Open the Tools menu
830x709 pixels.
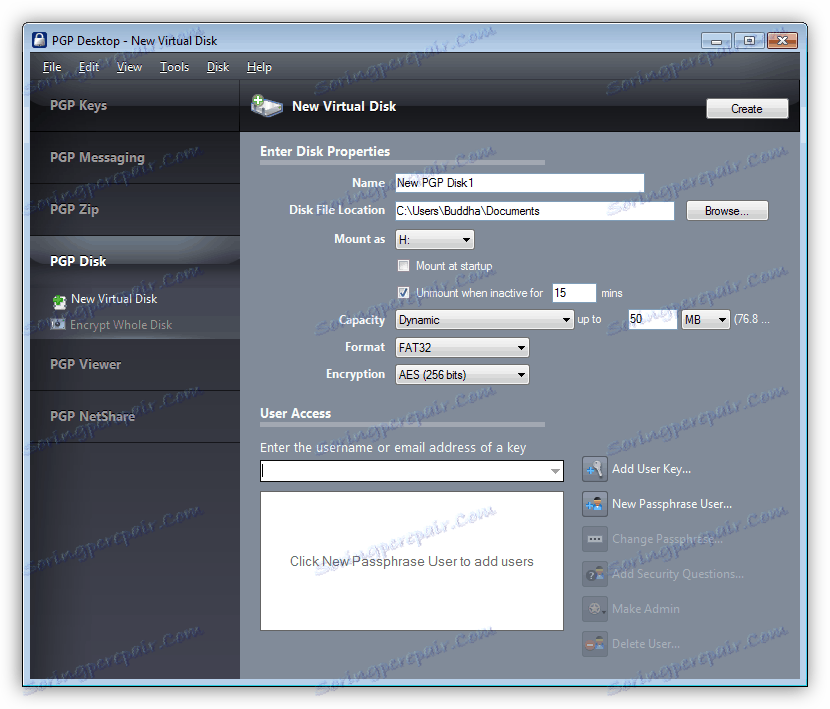pos(175,67)
